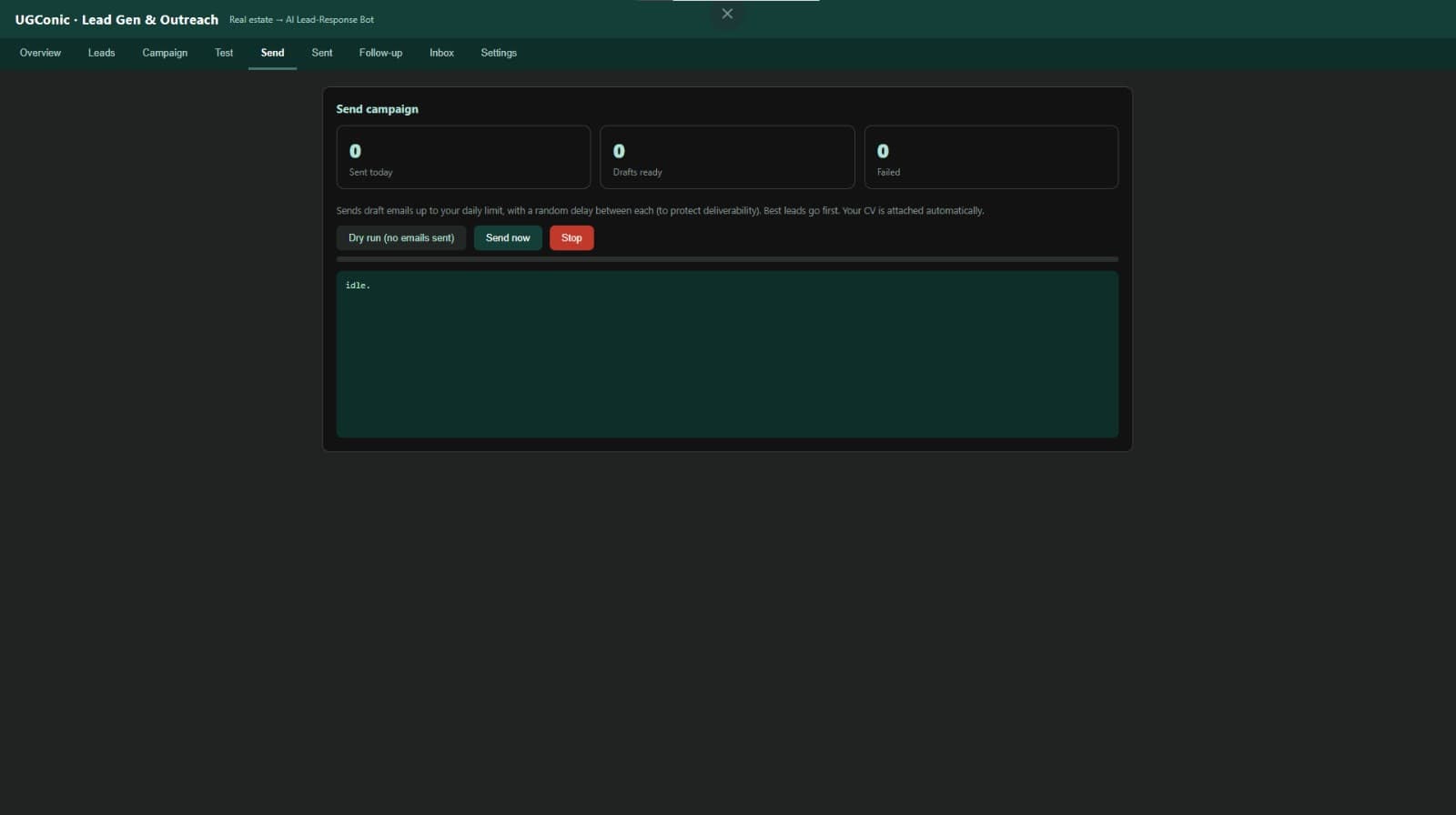Switch to the Leads tab
Image resolution: width=1456 pixels, height=815 pixels.
pos(101,53)
